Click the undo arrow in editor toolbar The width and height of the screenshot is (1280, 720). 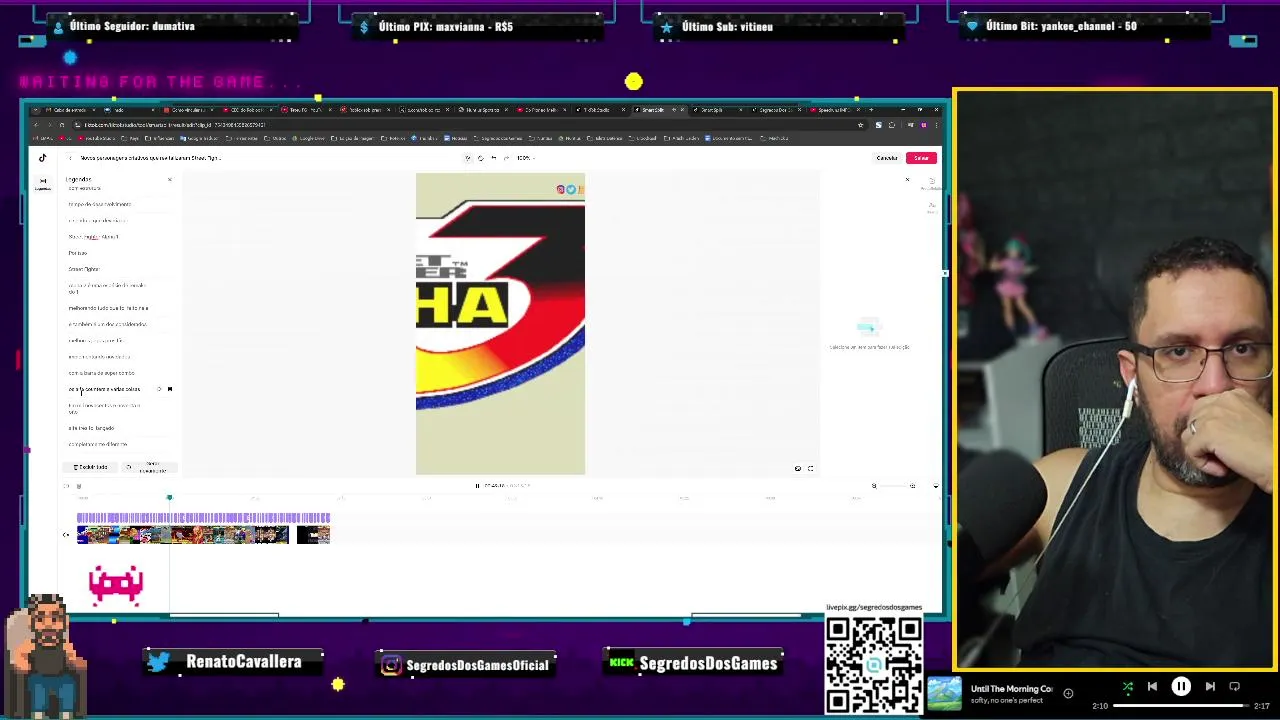coord(493,158)
